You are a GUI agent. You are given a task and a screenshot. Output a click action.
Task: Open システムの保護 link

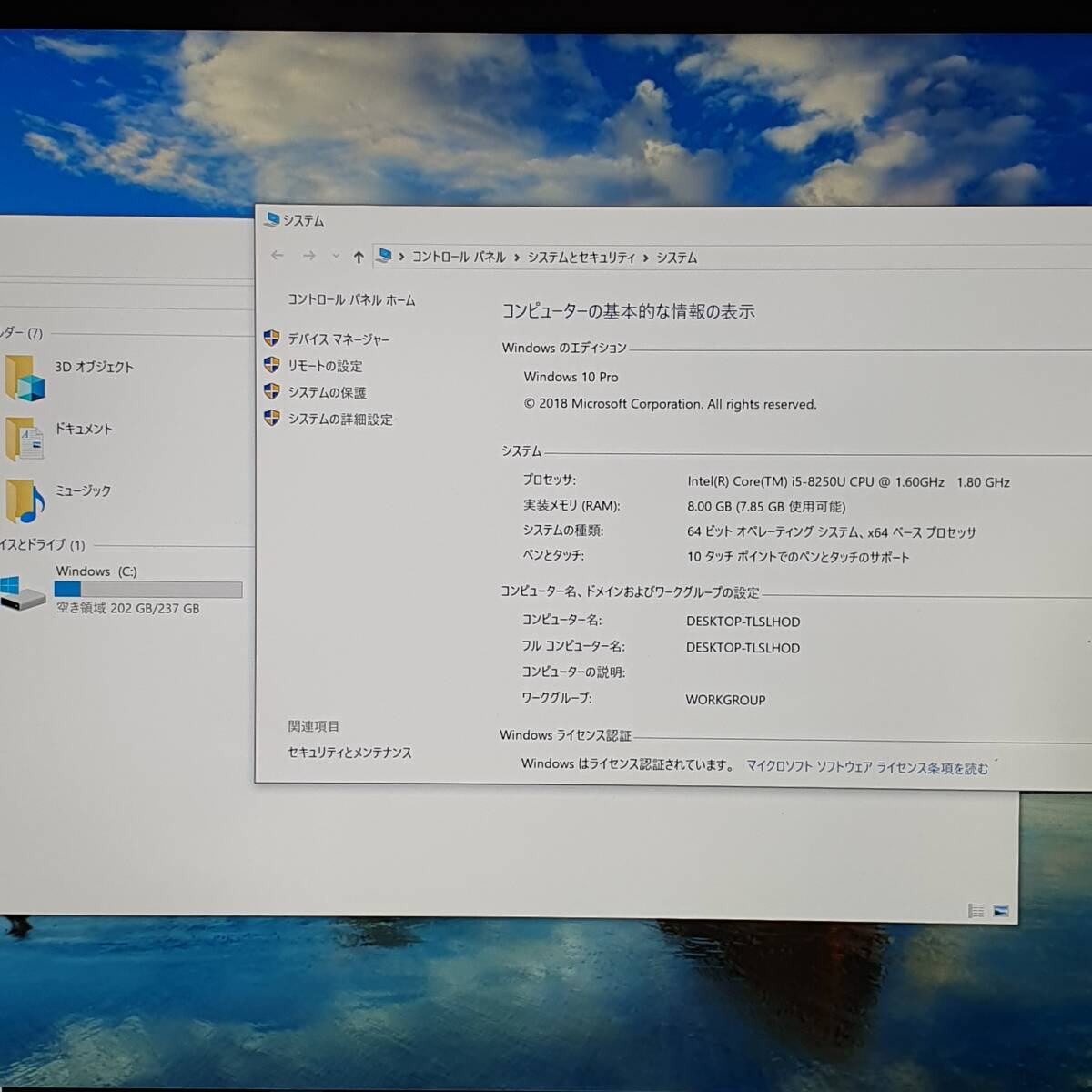tap(327, 392)
